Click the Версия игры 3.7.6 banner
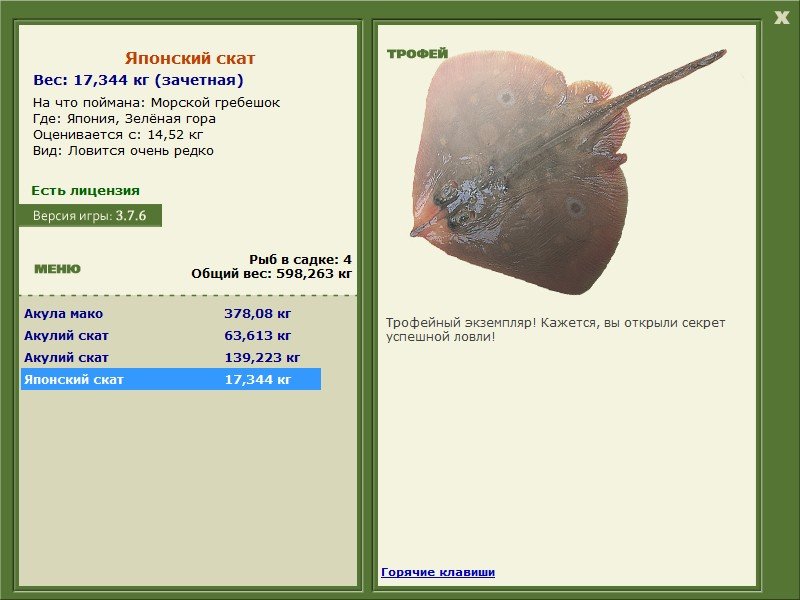 click(90, 215)
